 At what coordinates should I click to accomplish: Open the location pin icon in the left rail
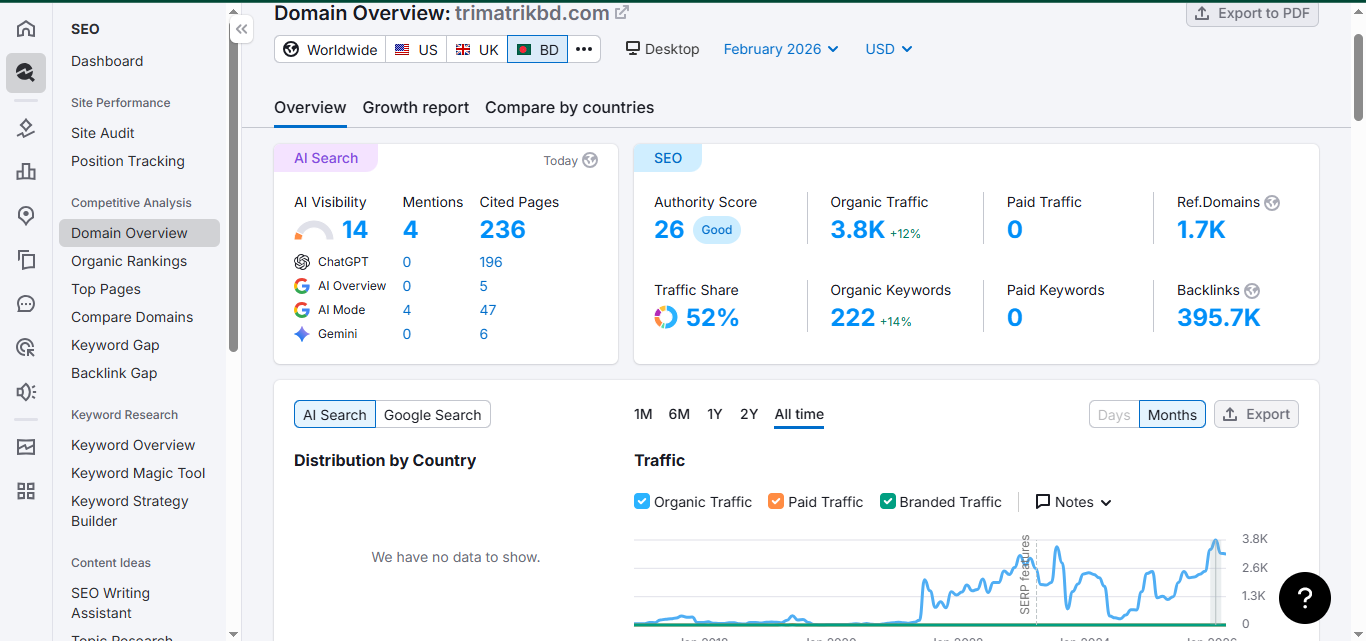click(x=26, y=216)
